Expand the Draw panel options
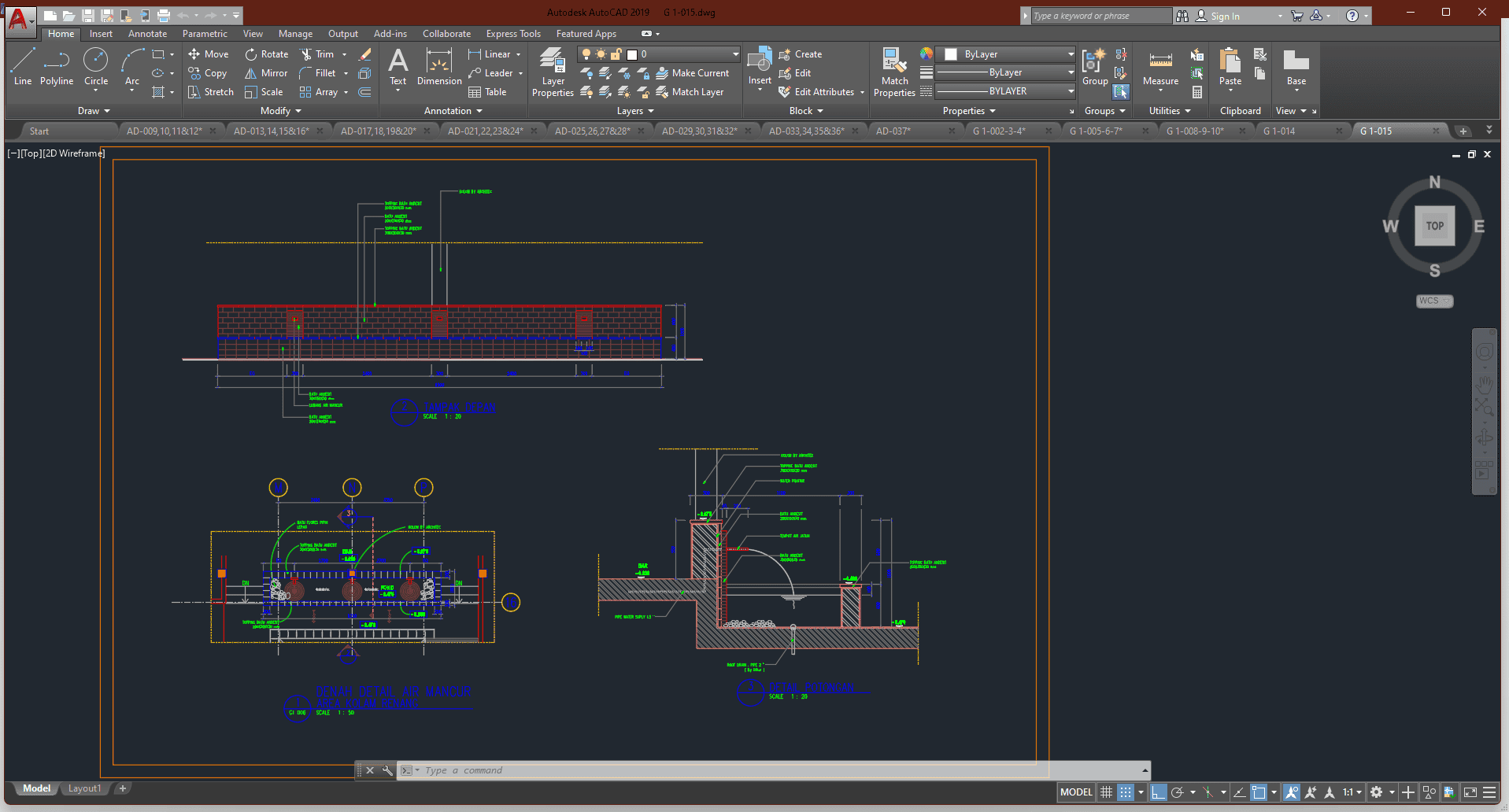 [x=94, y=111]
